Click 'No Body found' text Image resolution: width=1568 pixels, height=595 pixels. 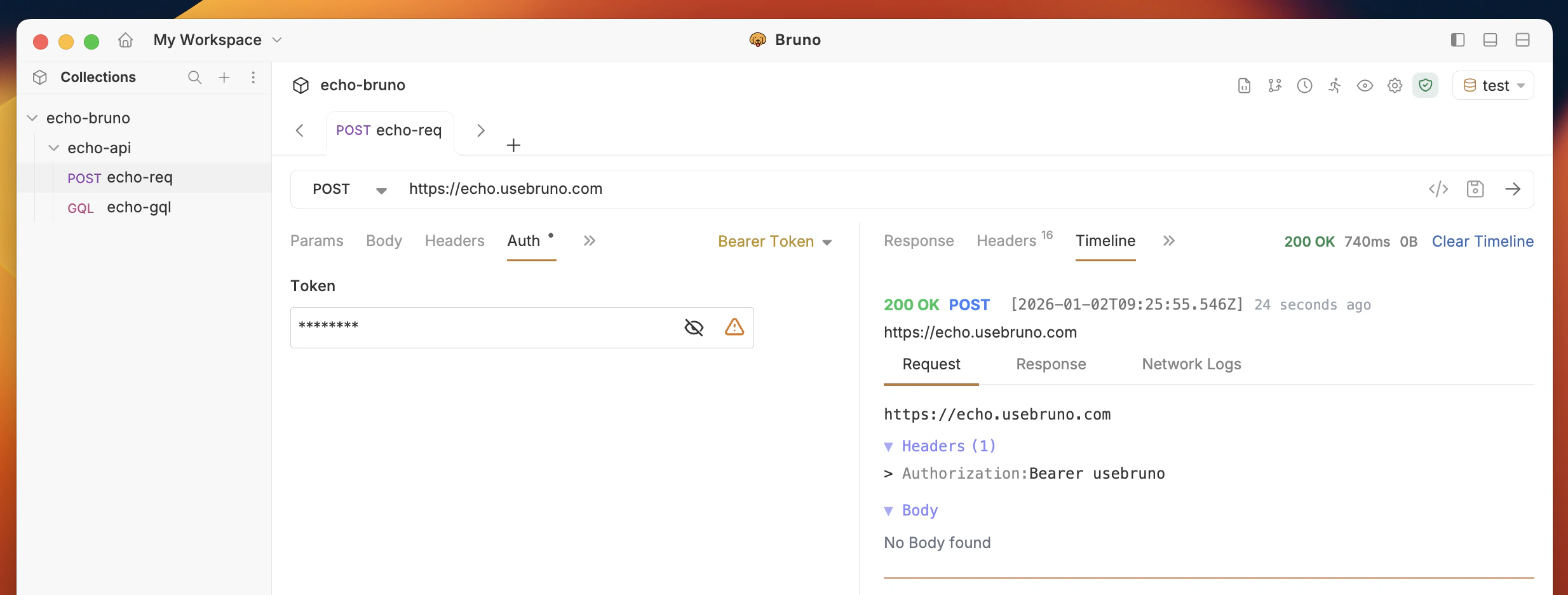tap(937, 543)
